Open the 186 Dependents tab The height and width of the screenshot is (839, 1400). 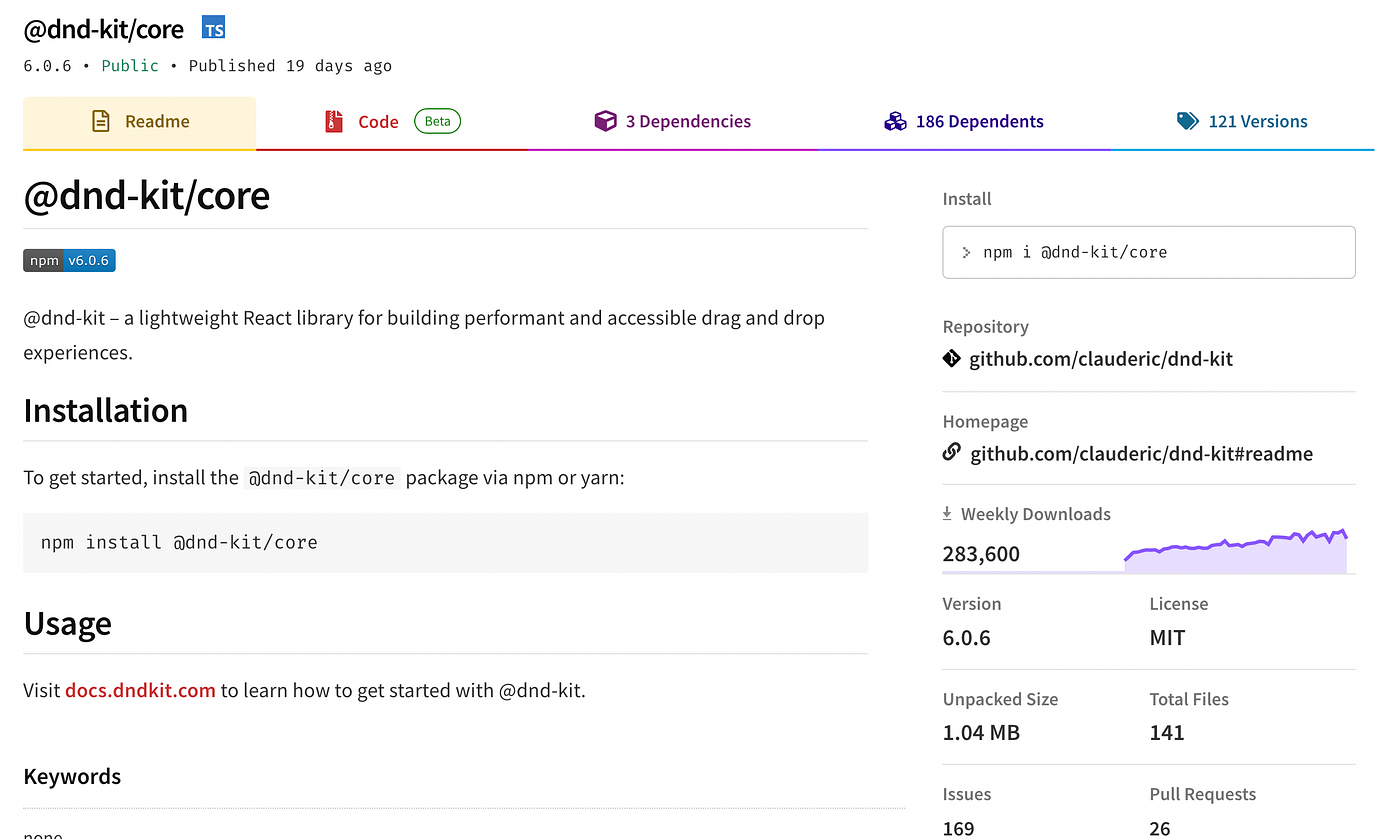coord(964,122)
